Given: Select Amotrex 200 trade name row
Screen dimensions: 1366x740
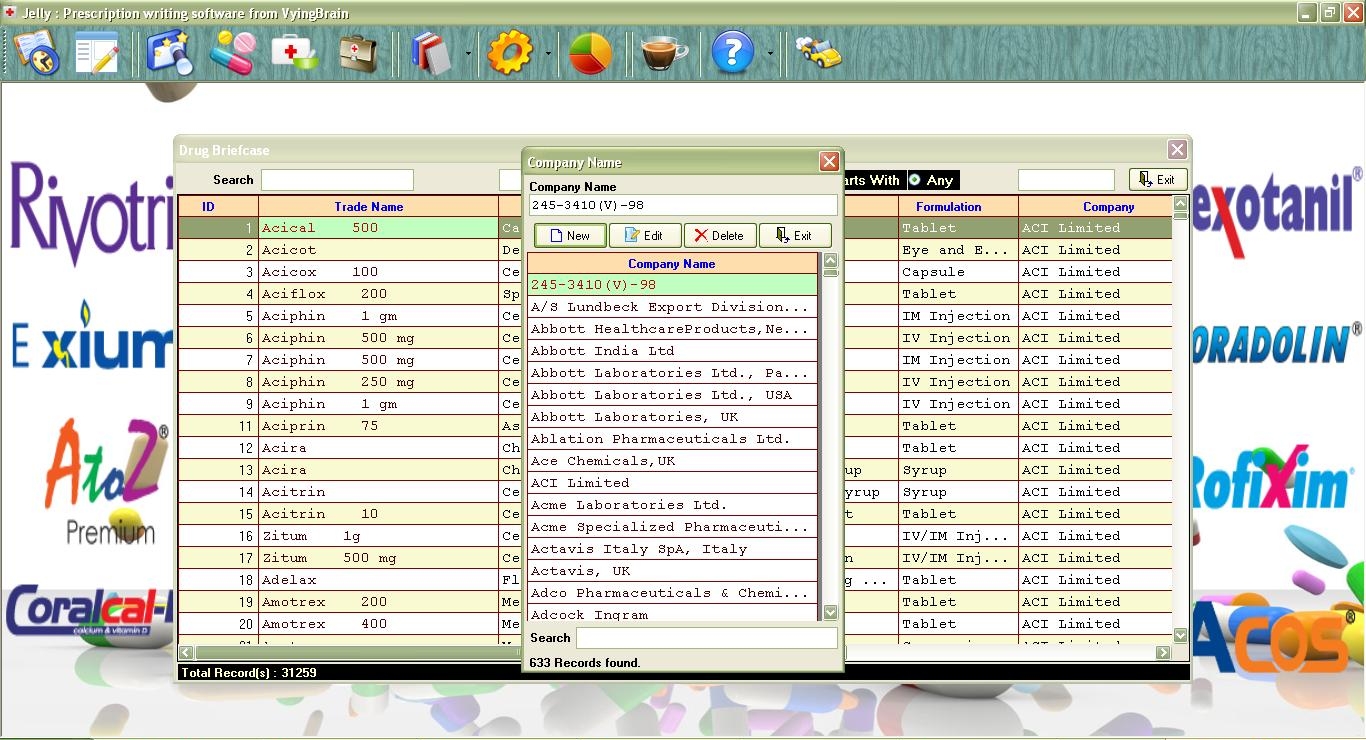Looking at the screenshot, I should click(x=378, y=602).
